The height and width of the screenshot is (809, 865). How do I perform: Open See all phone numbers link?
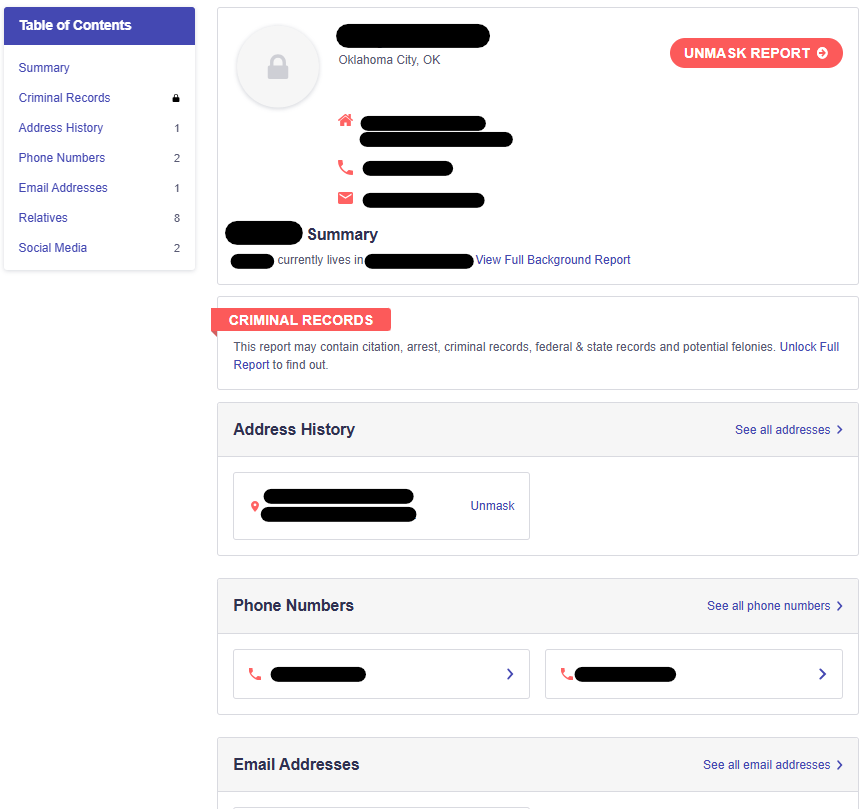click(774, 606)
